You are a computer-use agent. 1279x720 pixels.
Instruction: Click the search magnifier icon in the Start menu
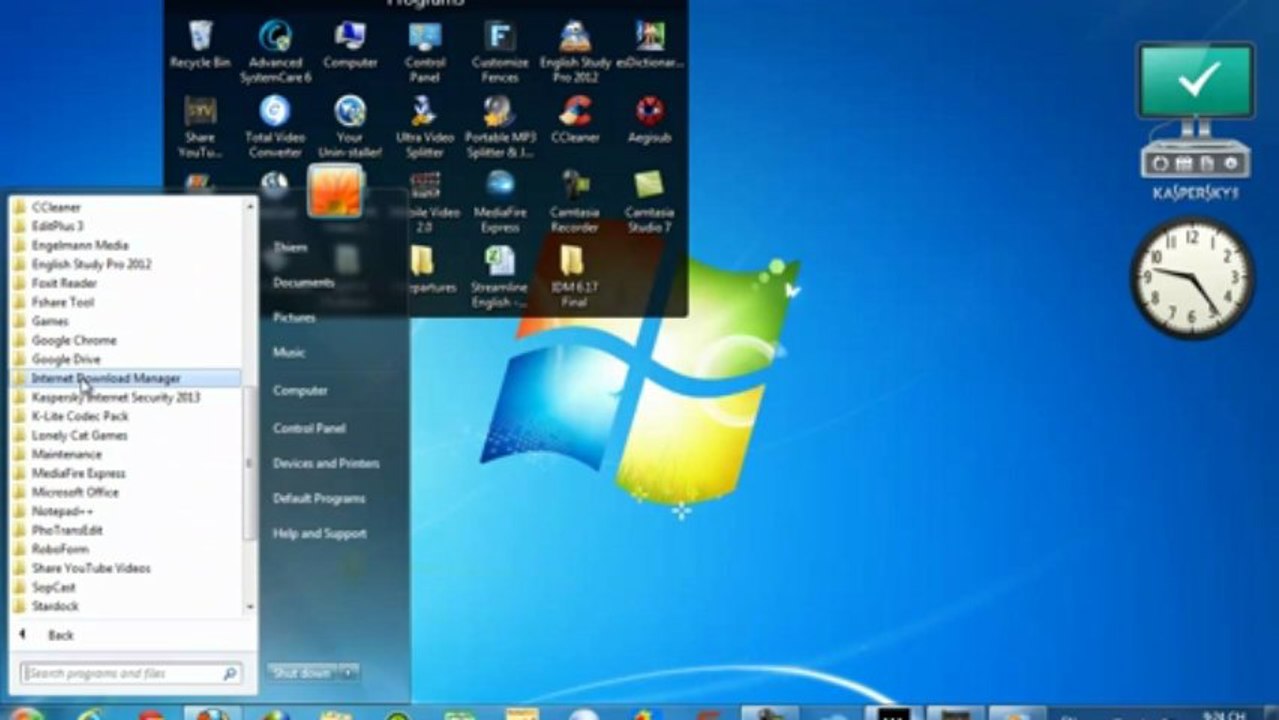229,674
